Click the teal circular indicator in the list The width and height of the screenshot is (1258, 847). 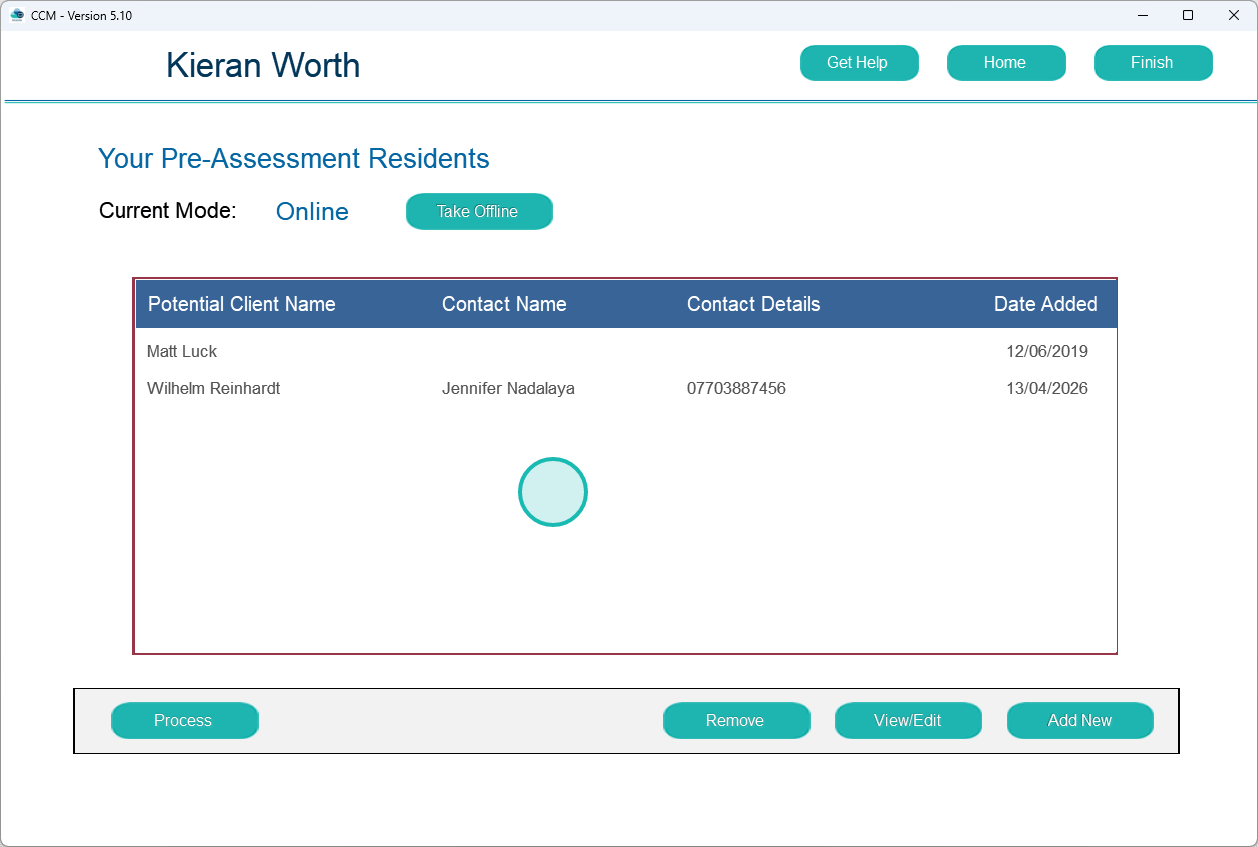pos(553,492)
